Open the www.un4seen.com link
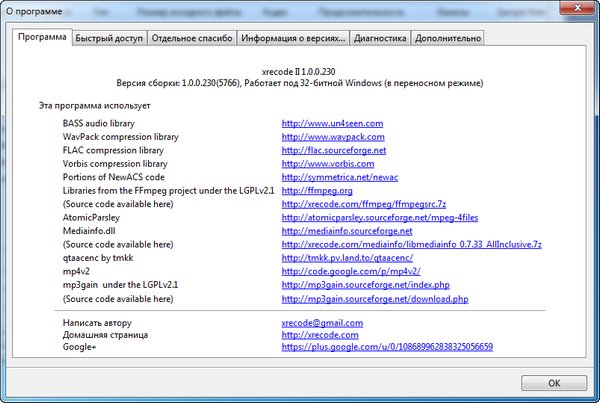The height and width of the screenshot is (403, 600). click(x=333, y=123)
